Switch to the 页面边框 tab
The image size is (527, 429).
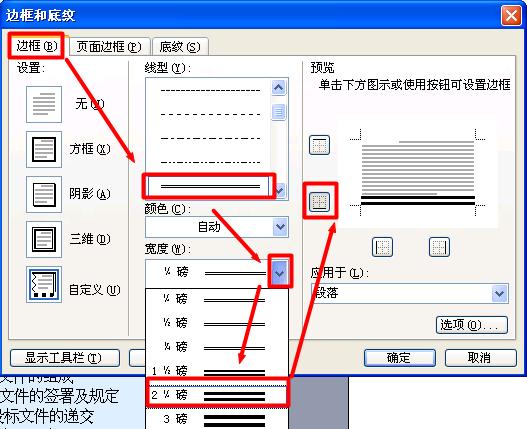click(x=109, y=46)
